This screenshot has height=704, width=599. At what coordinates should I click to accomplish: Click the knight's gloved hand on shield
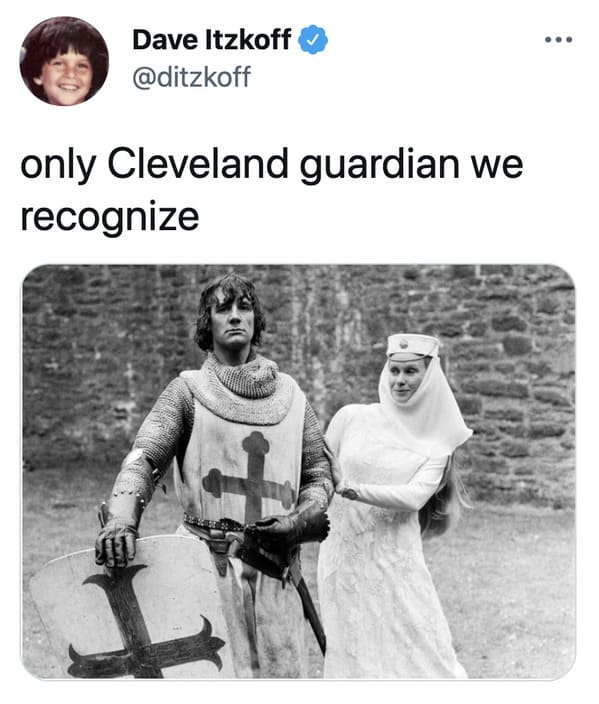click(x=116, y=544)
